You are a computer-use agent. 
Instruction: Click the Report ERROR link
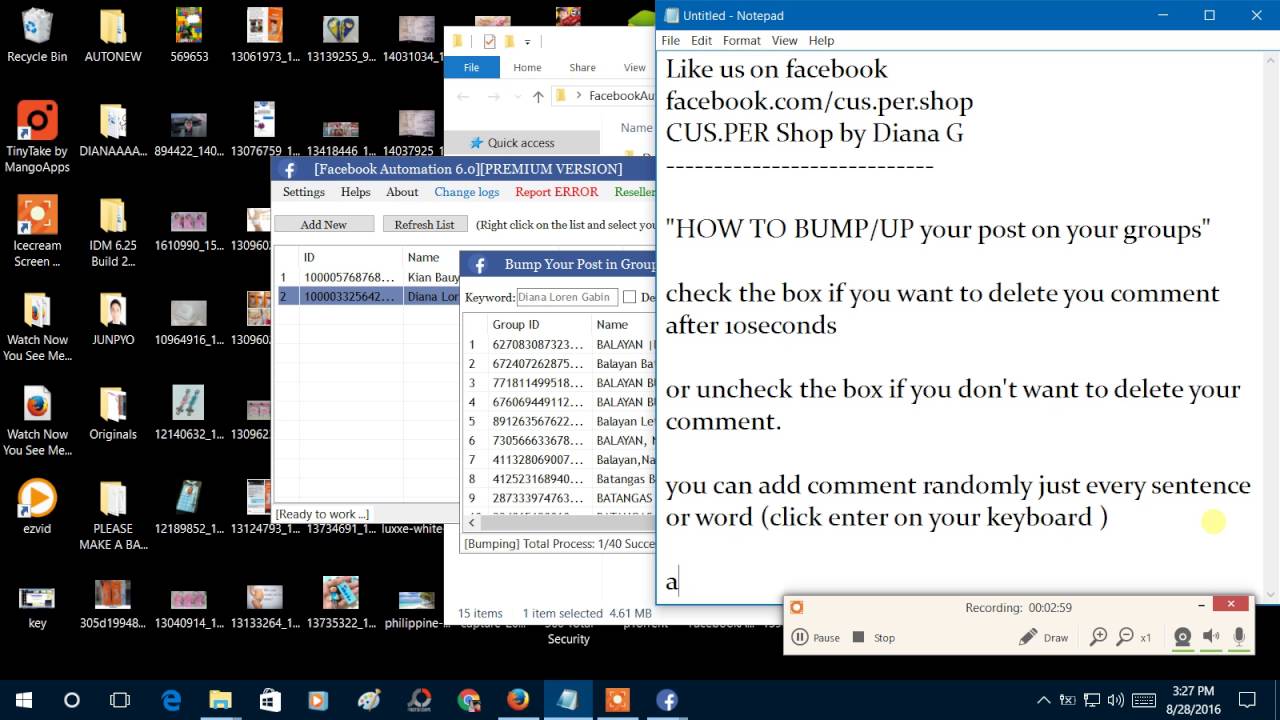556,192
